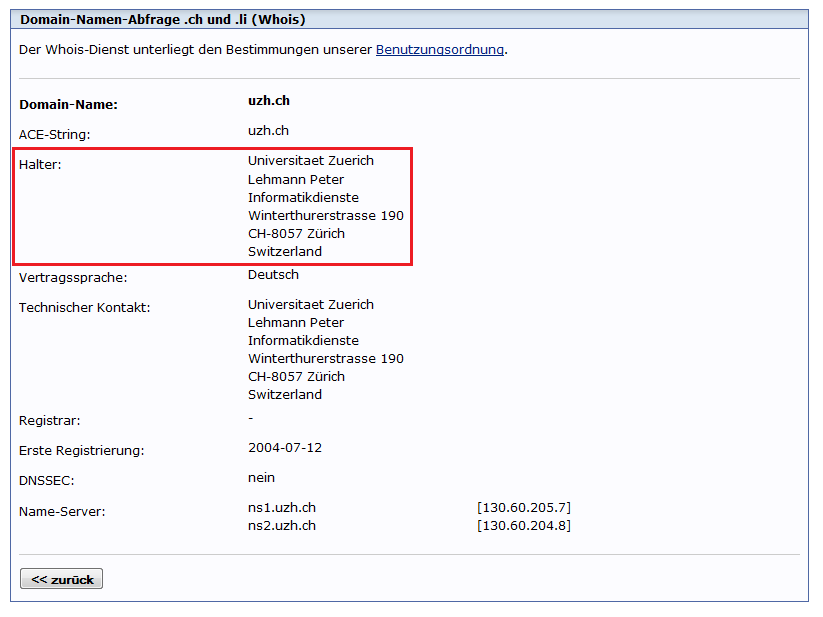
Task: Open the Benutzungsordnung link
Action: tap(440, 50)
